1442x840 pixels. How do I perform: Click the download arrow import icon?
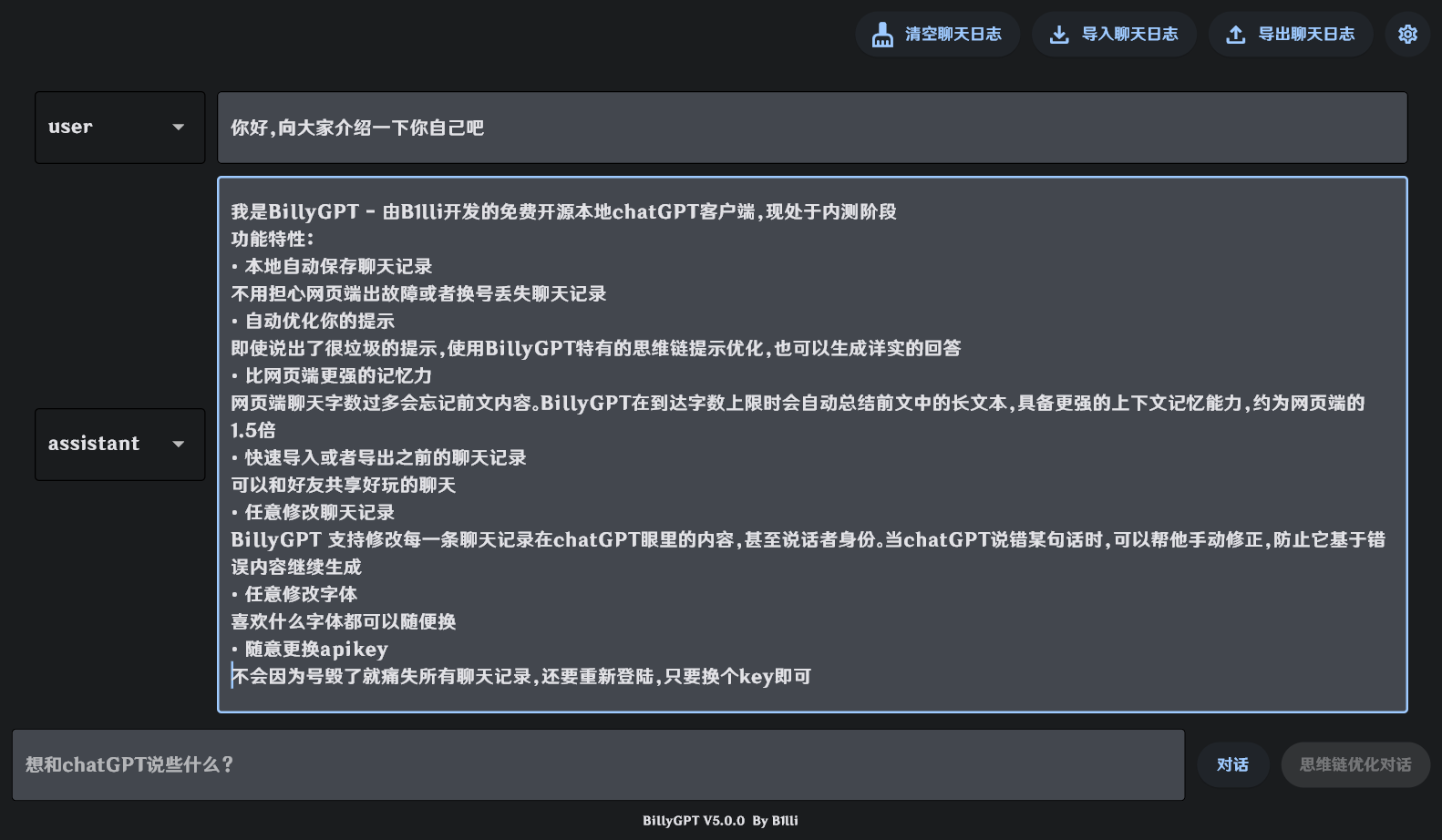pyautogui.click(x=1059, y=35)
